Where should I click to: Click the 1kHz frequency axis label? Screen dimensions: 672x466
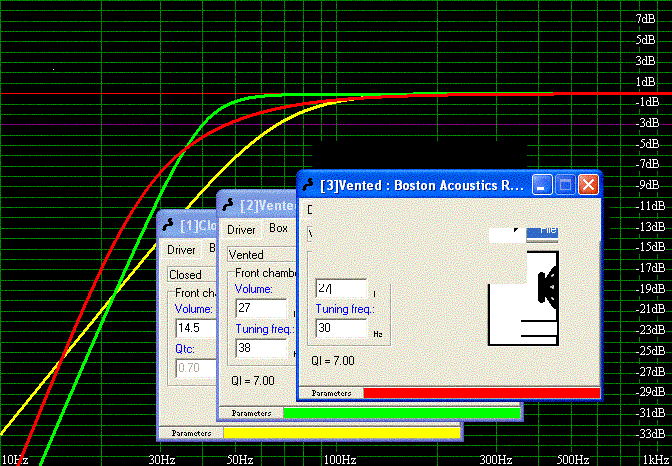click(x=656, y=460)
